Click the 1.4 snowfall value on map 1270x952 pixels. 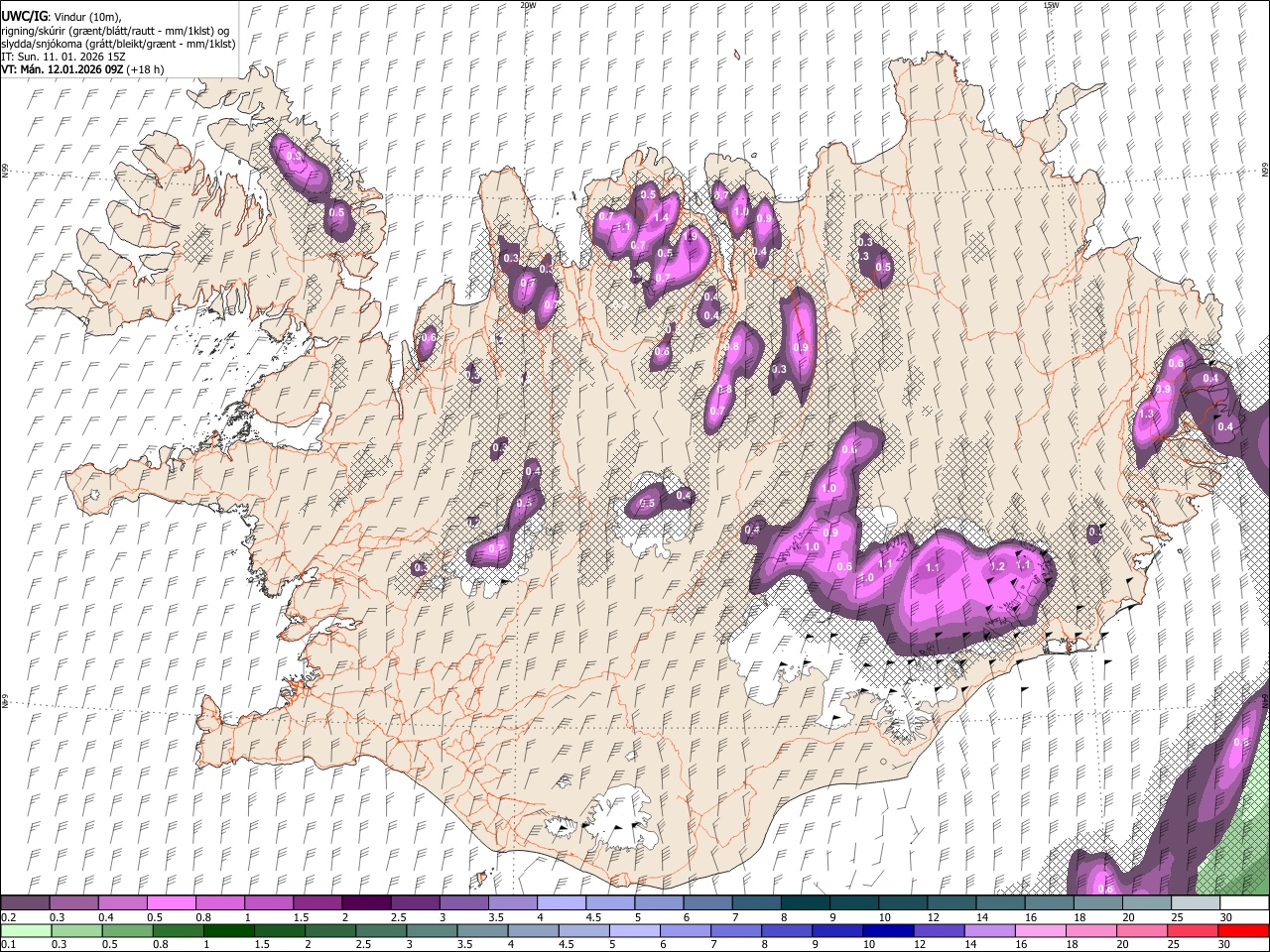(659, 218)
